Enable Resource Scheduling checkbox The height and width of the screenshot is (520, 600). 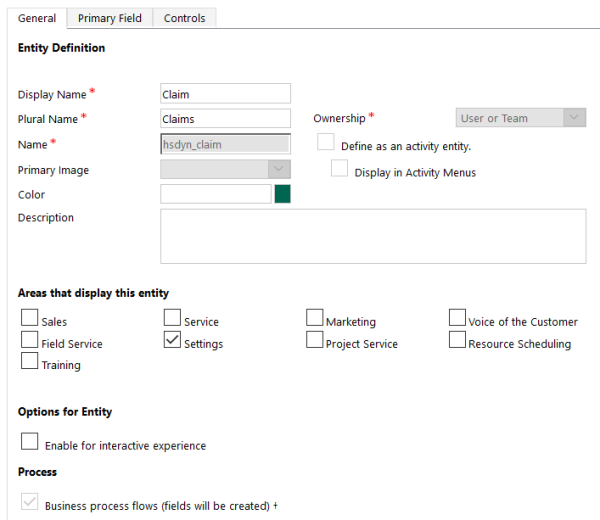[457, 339]
